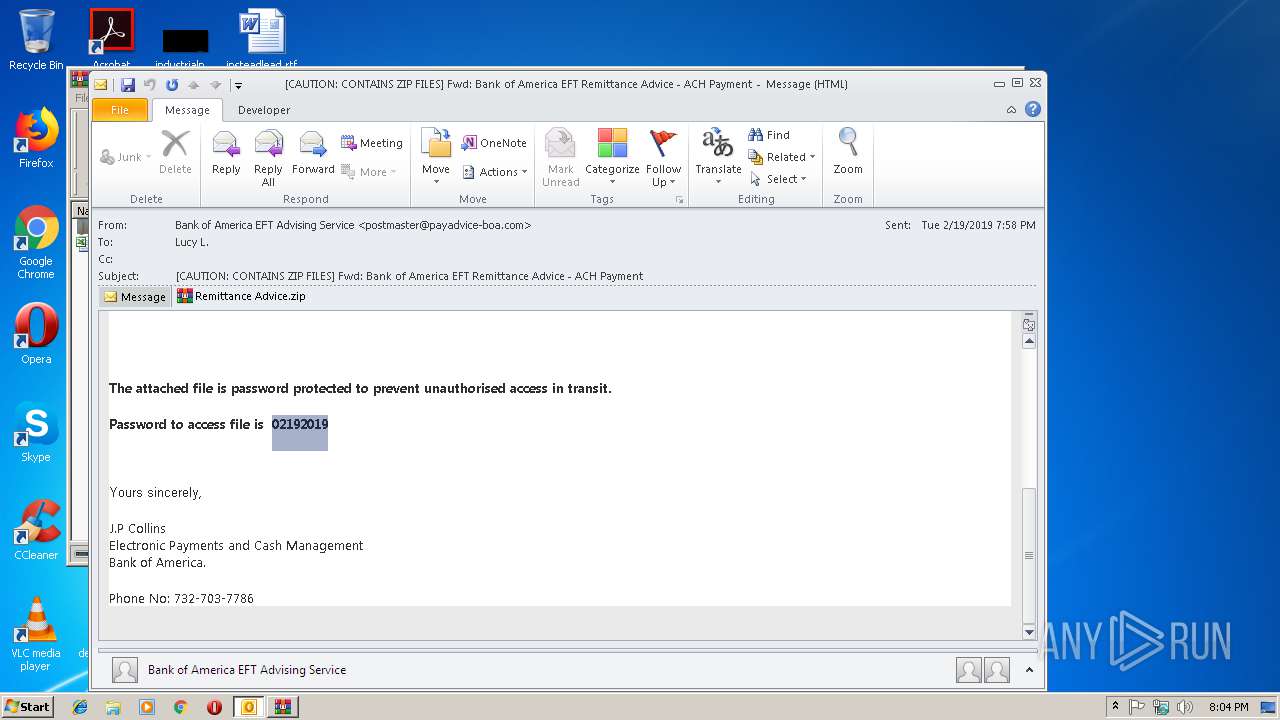The height and width of the screenshot is (720, 1280).
Task: Open the Categorize color menu
Action: 612,158
